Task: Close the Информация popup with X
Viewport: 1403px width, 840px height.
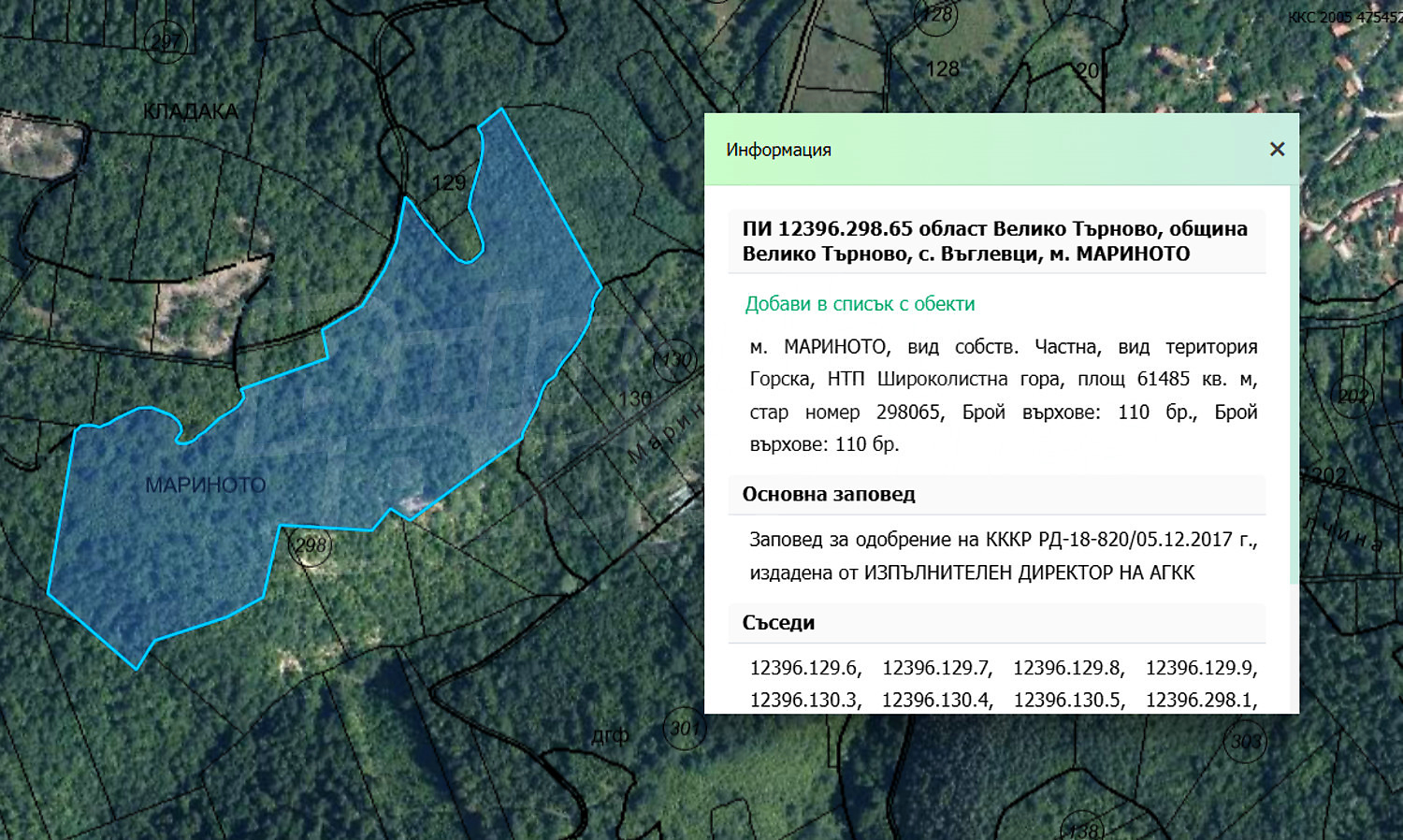Action: coord(1277,150)
